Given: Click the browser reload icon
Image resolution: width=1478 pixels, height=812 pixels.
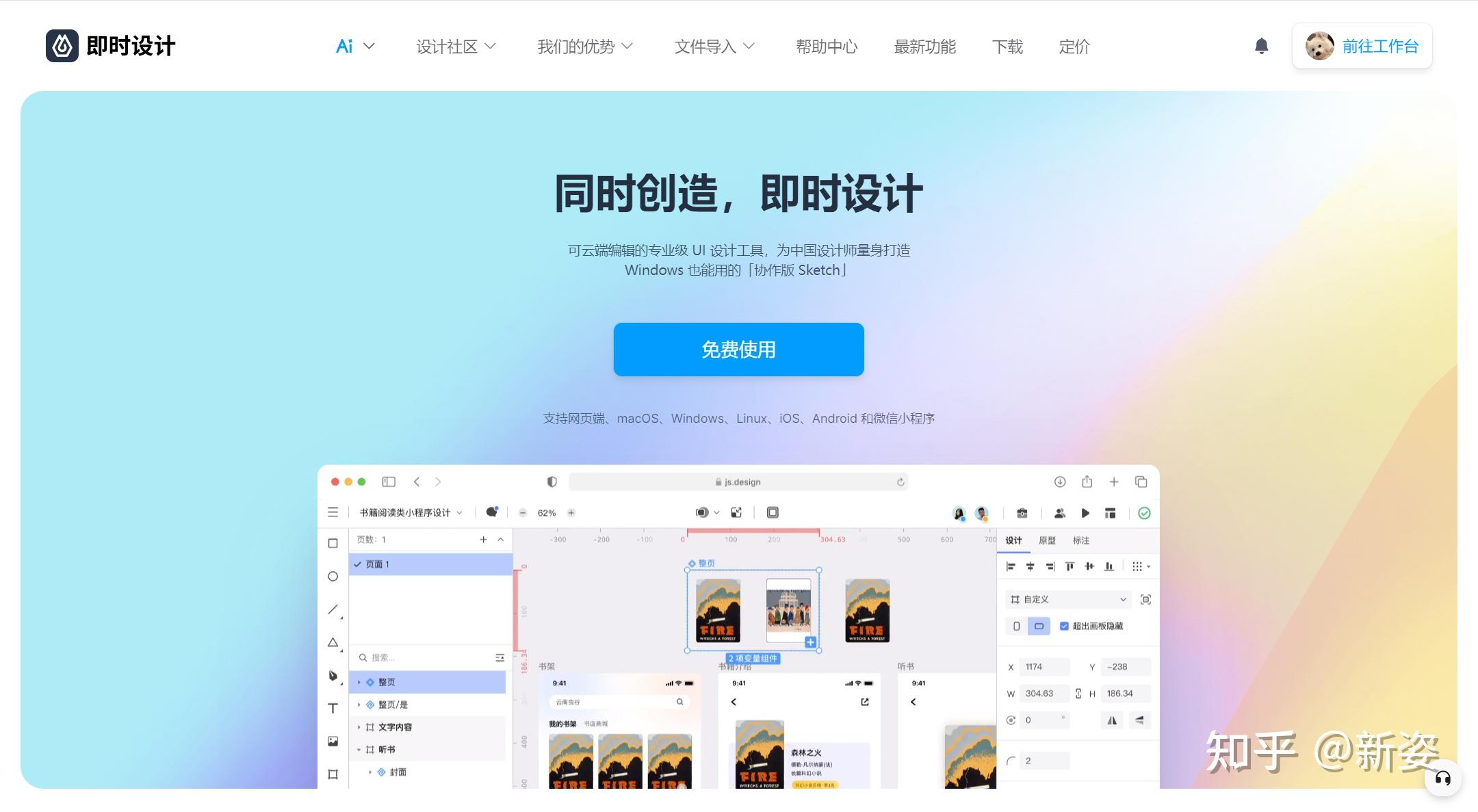Looking at the screenshot, I should (x=900, y=482).
